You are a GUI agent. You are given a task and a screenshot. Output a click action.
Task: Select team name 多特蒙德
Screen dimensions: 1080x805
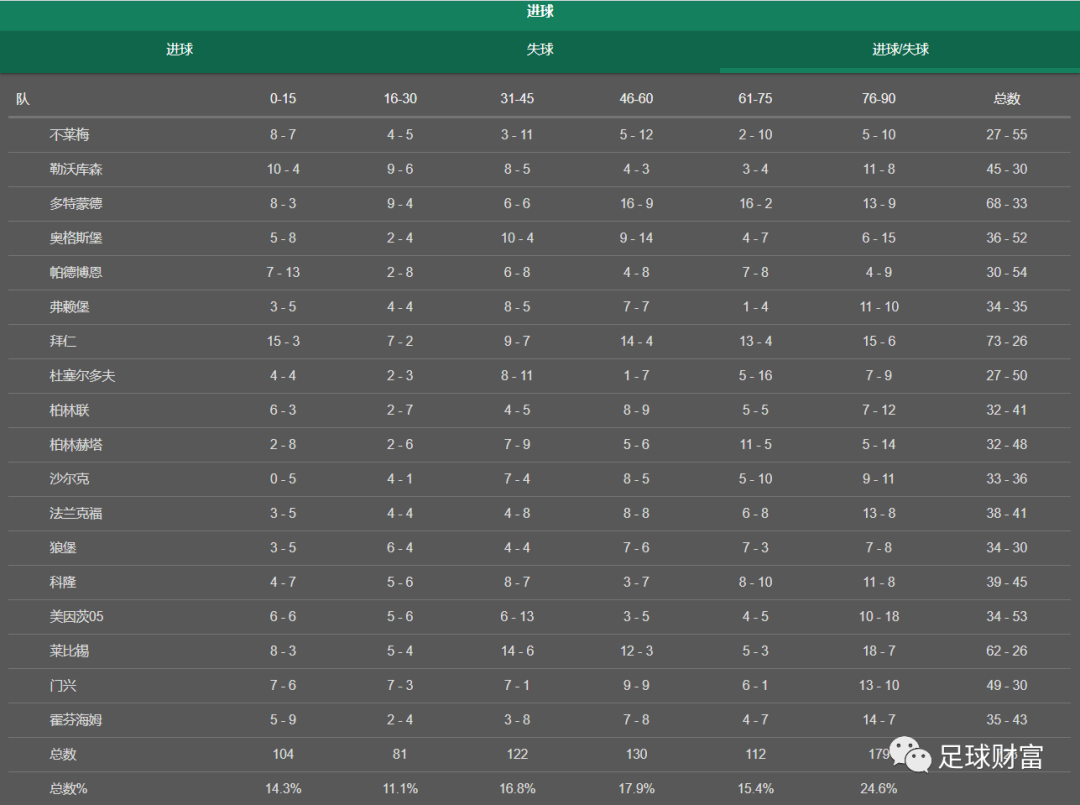pos(76,204)
